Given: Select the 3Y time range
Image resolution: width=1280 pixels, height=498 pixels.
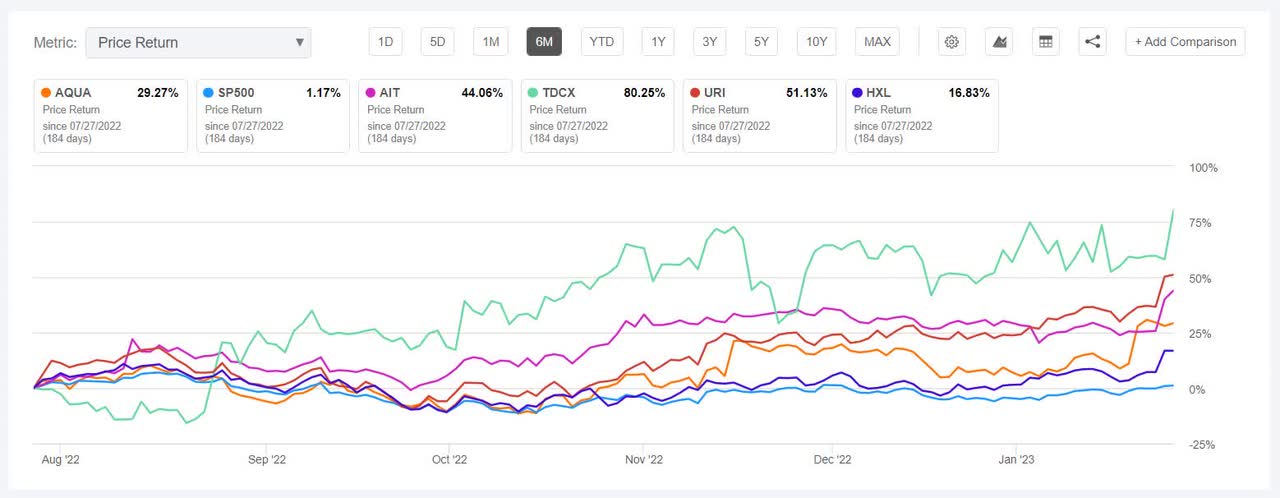Looking at the screenshot, I should coord(709,41).
